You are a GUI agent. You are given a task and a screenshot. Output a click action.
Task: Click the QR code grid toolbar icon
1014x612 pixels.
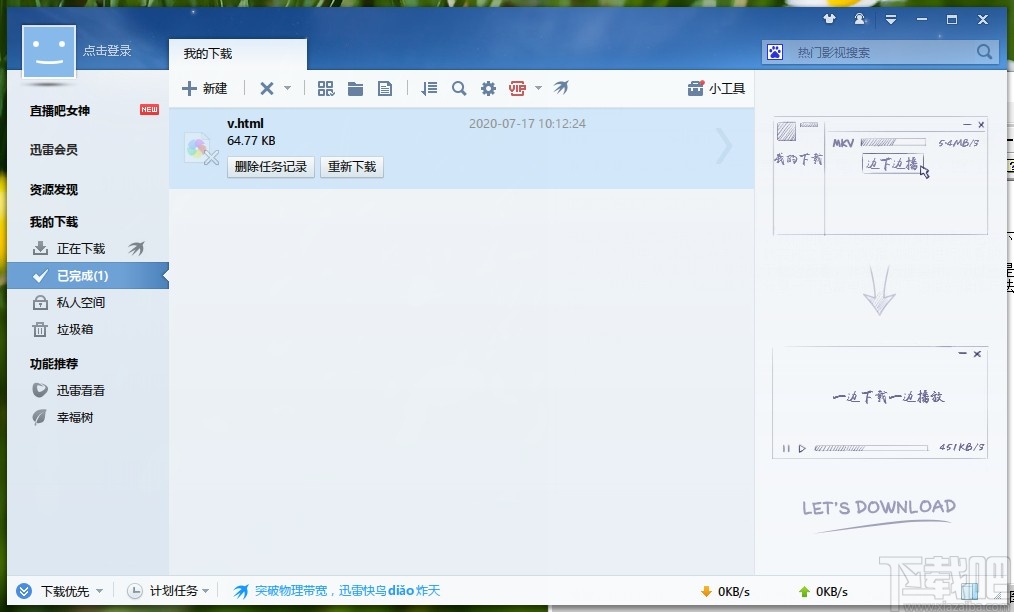[x=326, y=89]
